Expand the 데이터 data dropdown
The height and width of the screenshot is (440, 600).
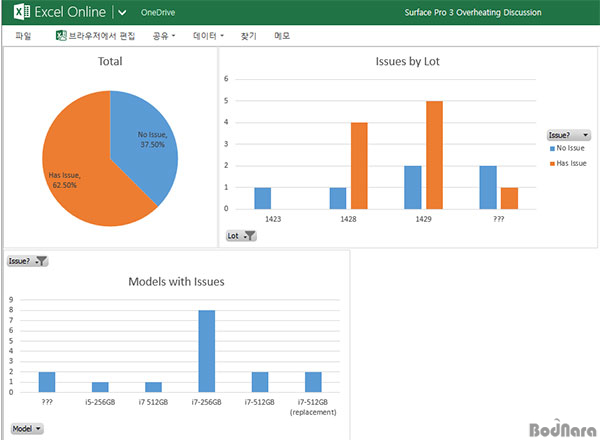(x=208, y=36)
